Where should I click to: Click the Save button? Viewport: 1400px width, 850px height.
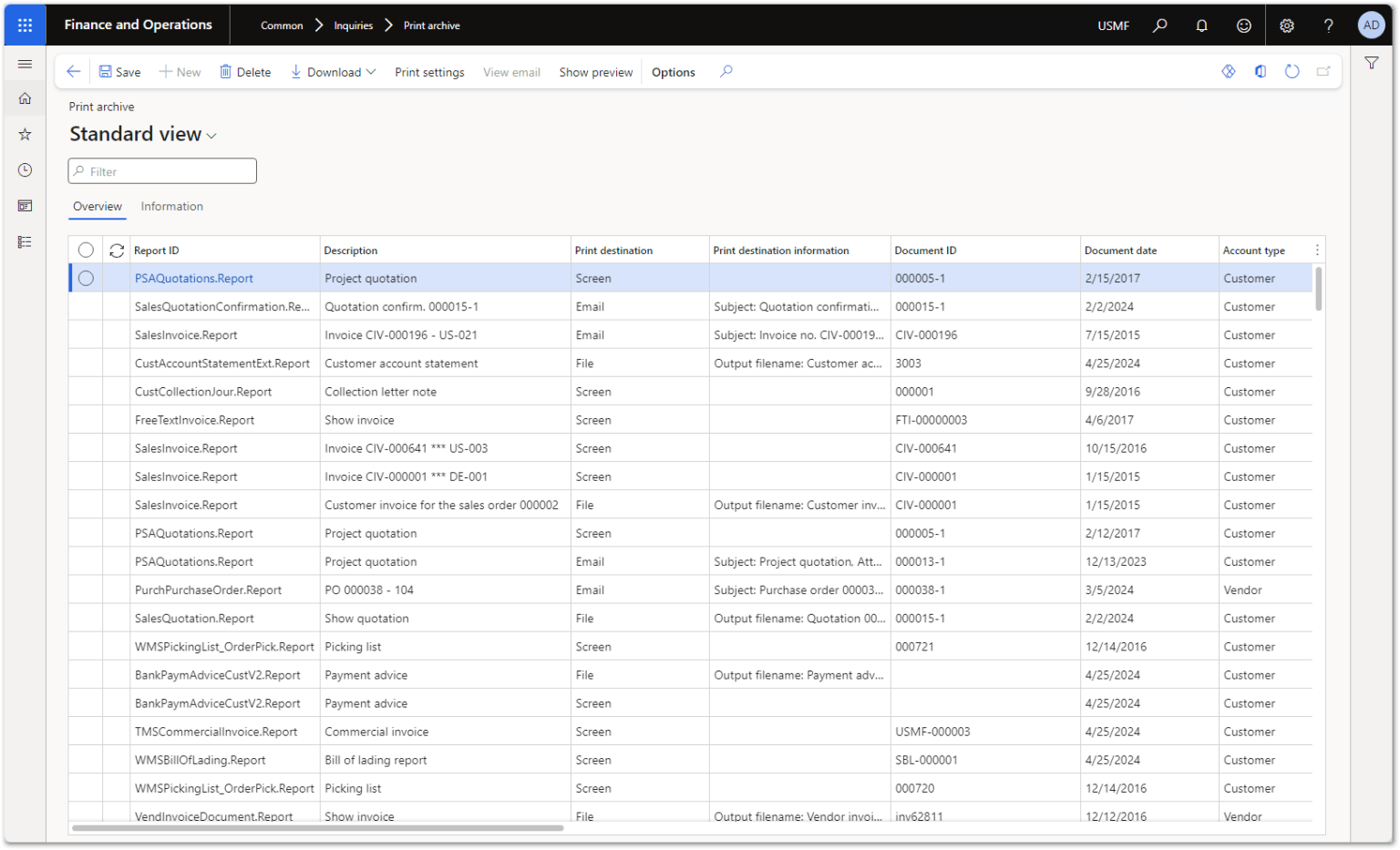[x=119, y=72]
